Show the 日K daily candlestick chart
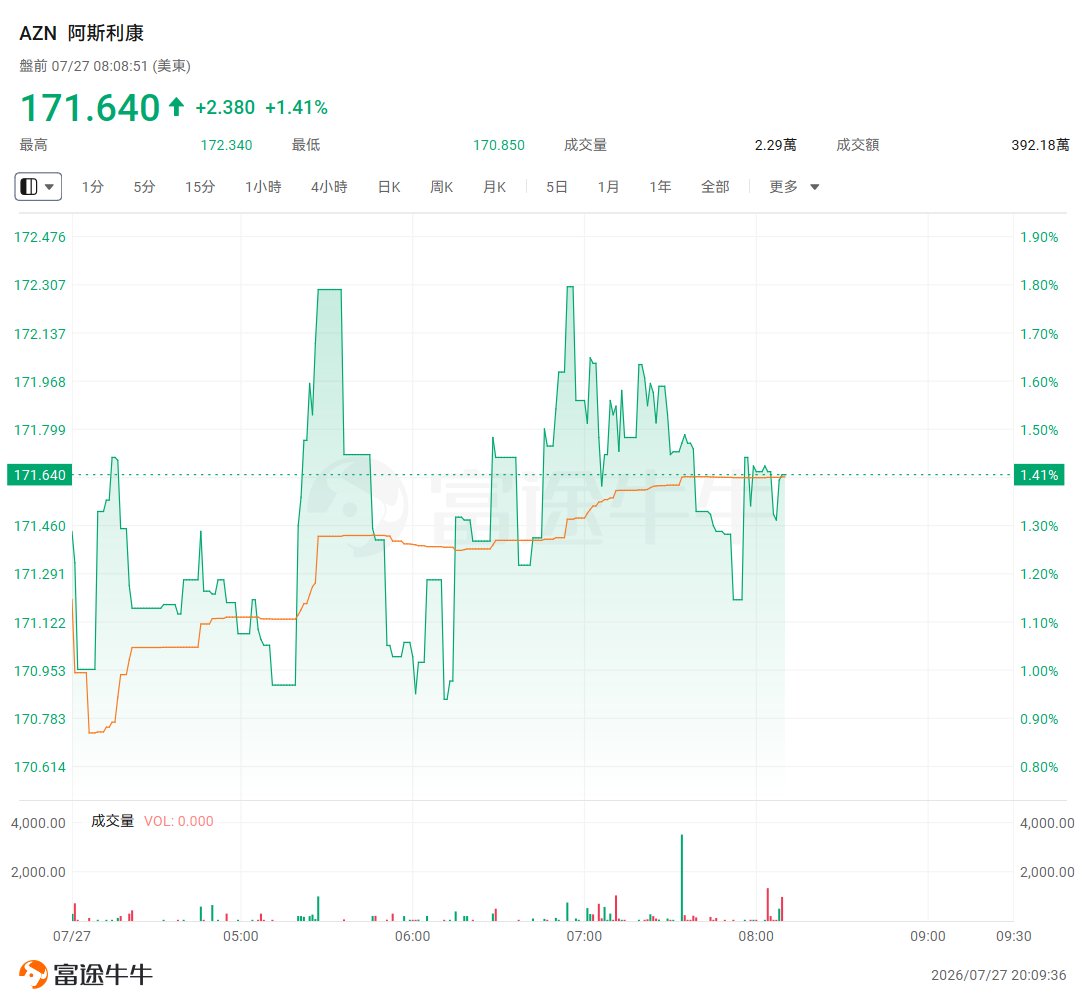 pyautogui.click(x=389, y=187)
